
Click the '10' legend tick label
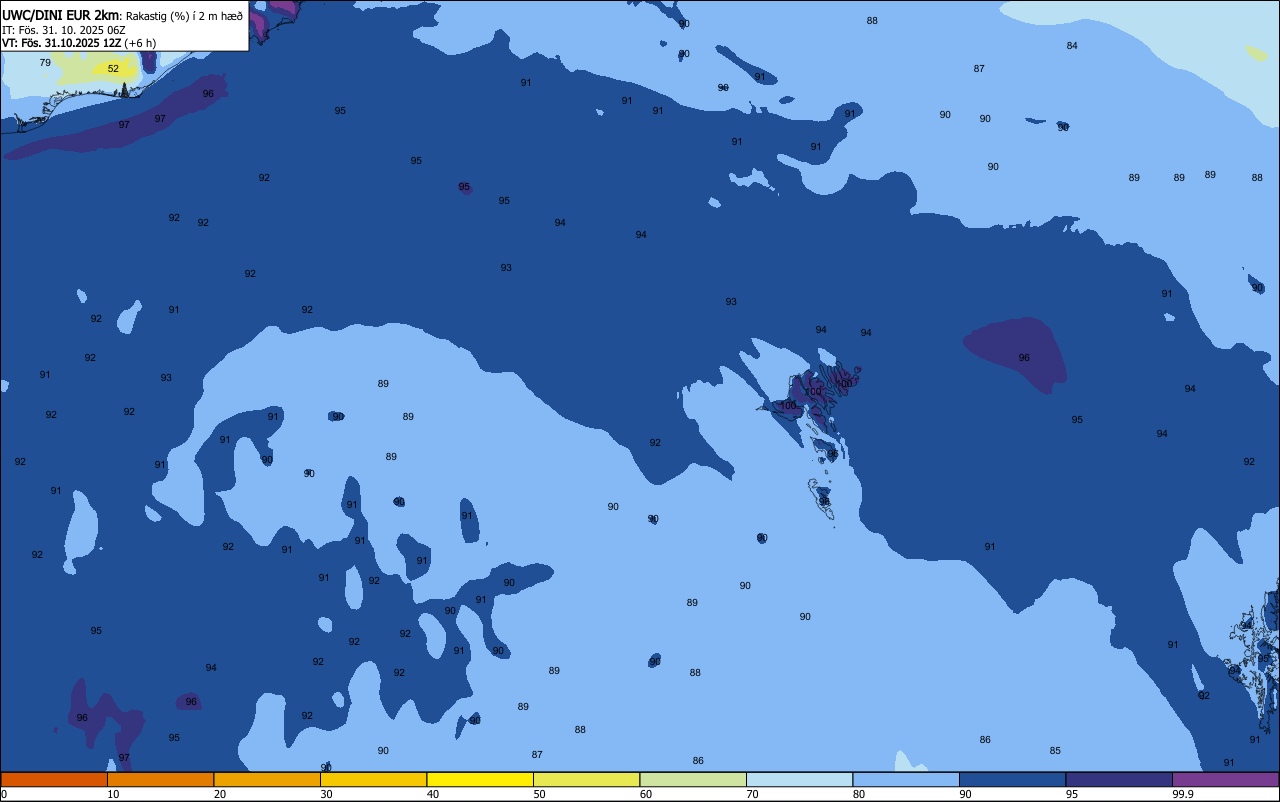tap(113, 794)
